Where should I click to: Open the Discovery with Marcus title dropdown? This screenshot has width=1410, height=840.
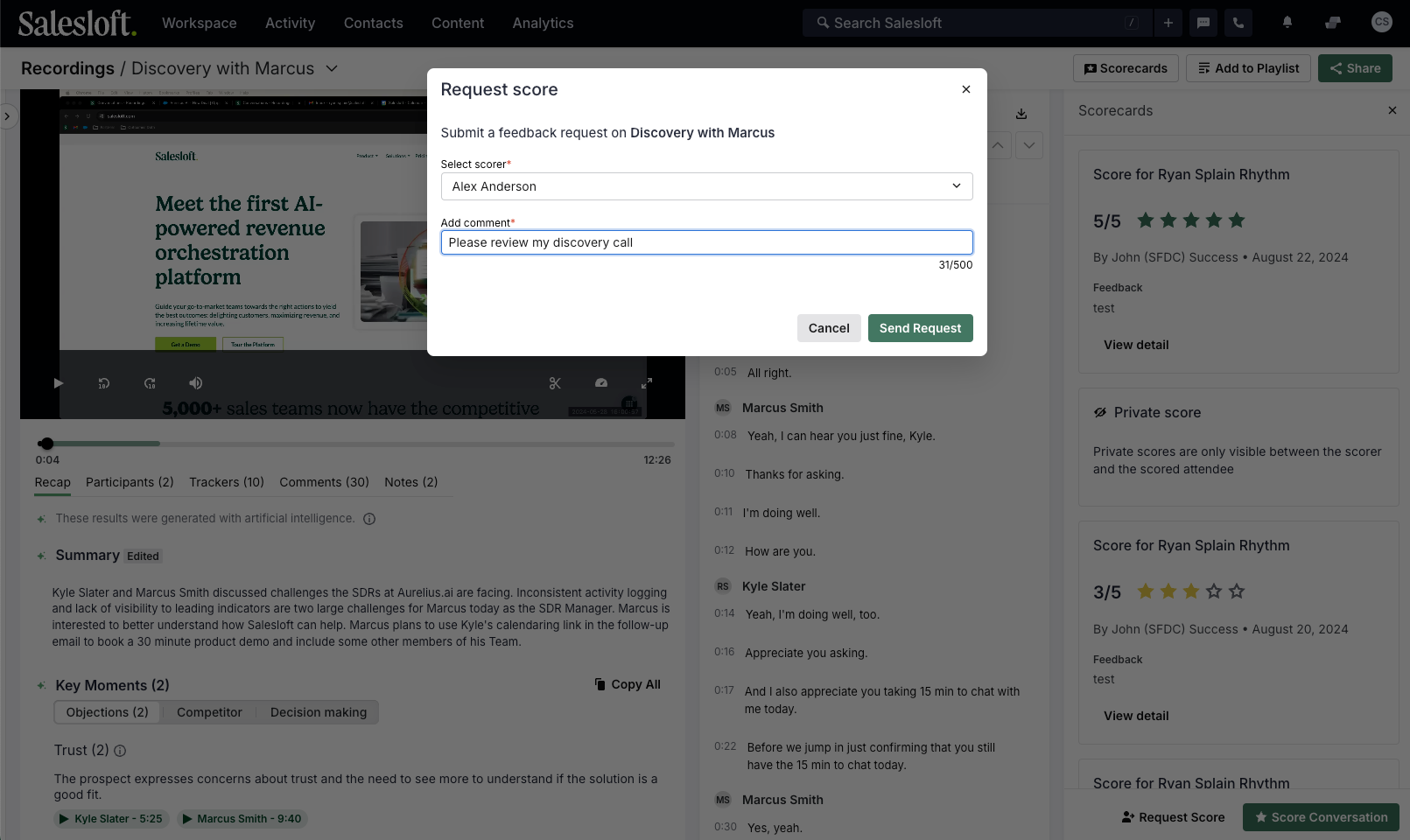332,68
